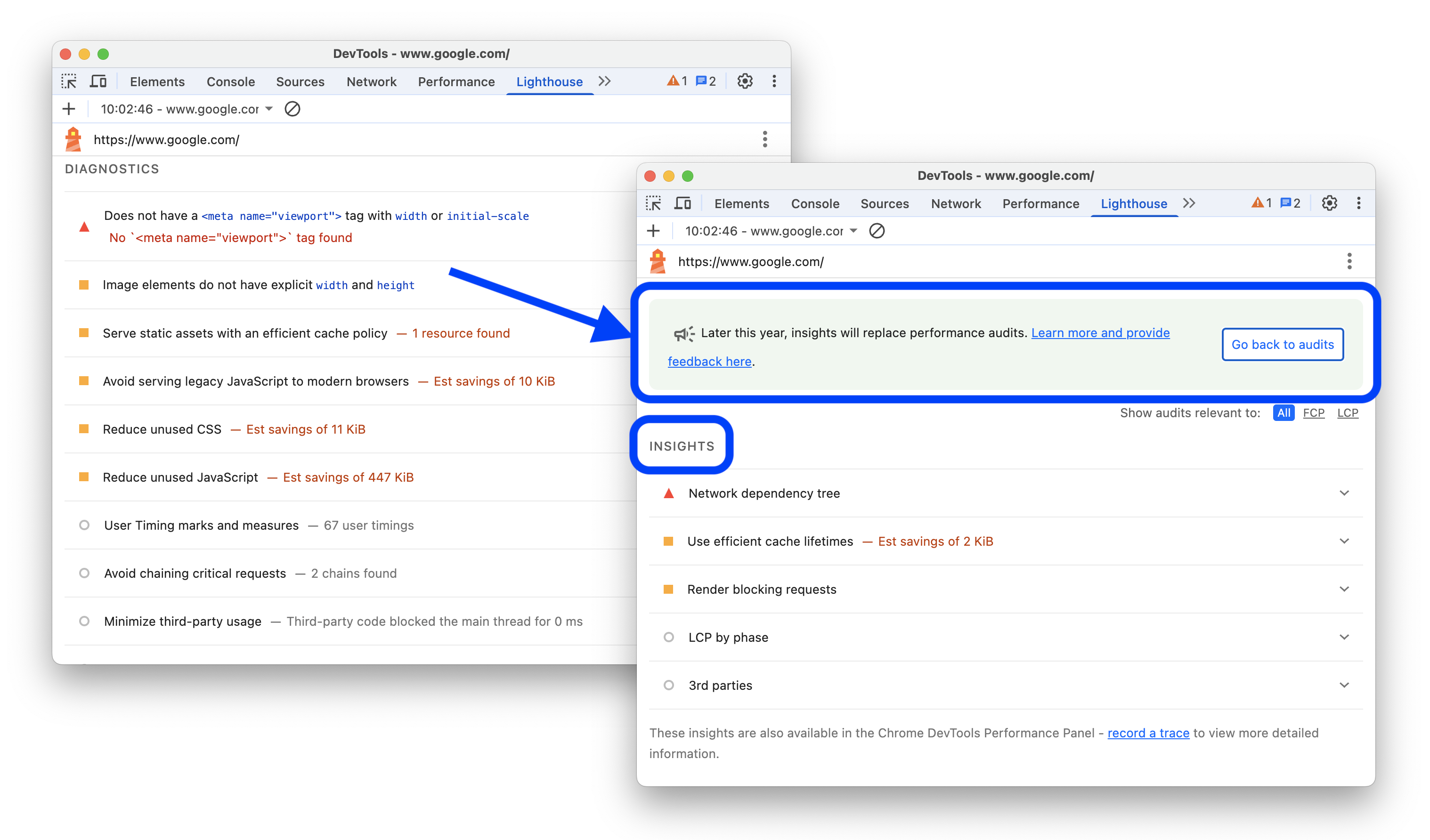Expand the Render blocking requests insight

click(x=1344, y=589)
